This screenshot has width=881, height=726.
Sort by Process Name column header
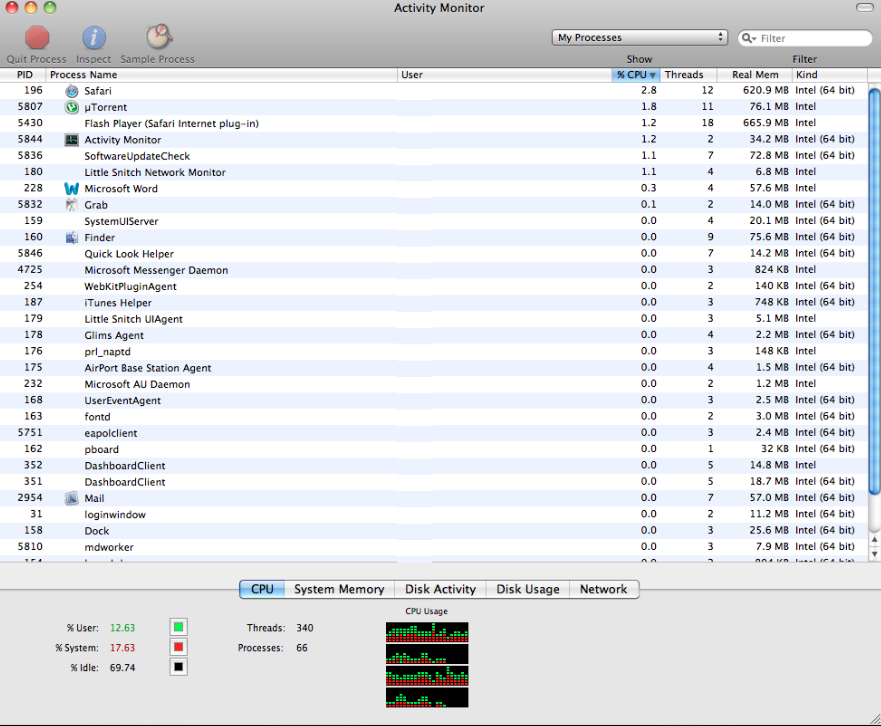pyautogui.click(x=221, y=75)
